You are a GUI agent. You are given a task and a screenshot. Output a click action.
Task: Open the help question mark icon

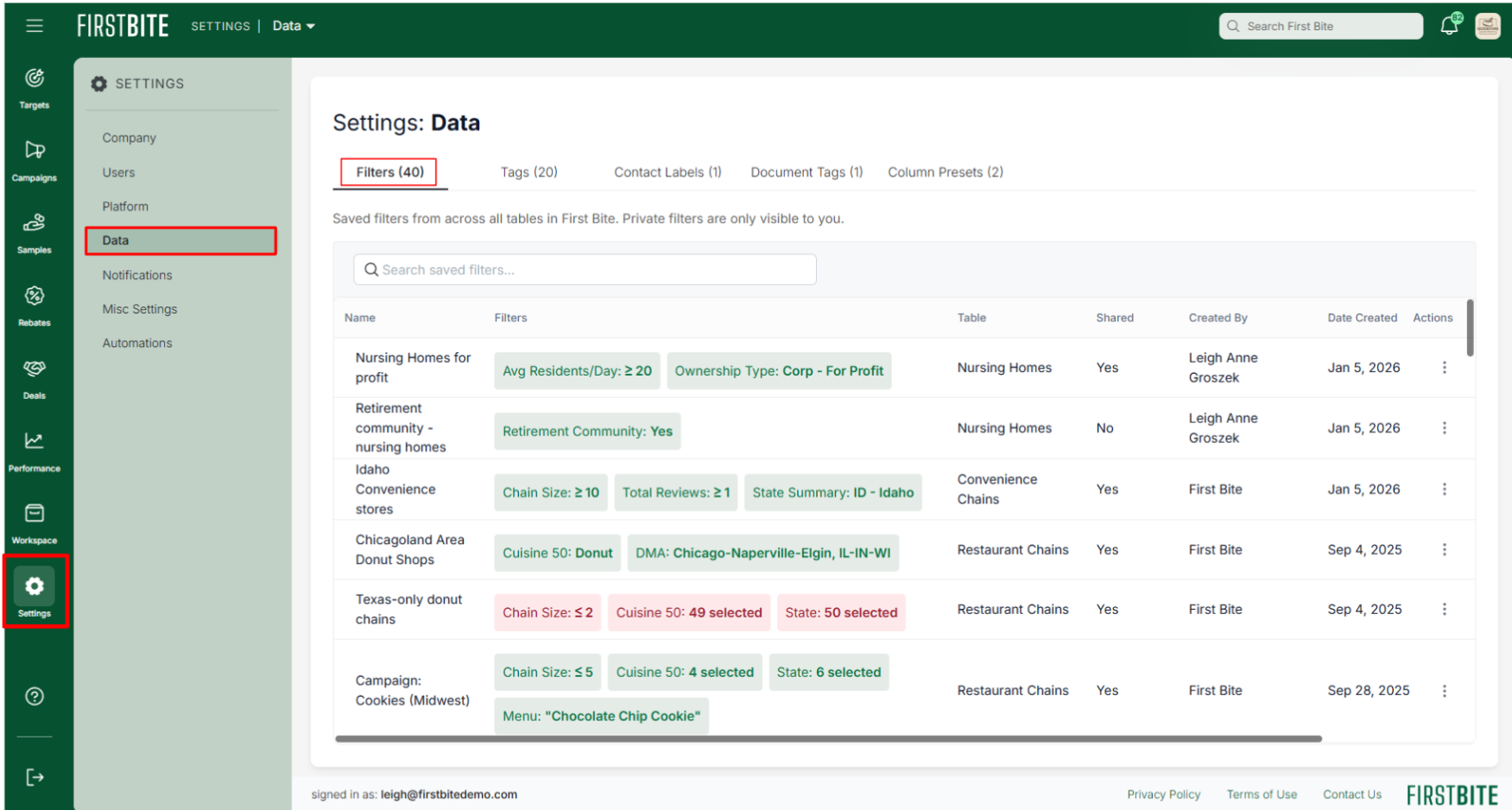[35, 696]
